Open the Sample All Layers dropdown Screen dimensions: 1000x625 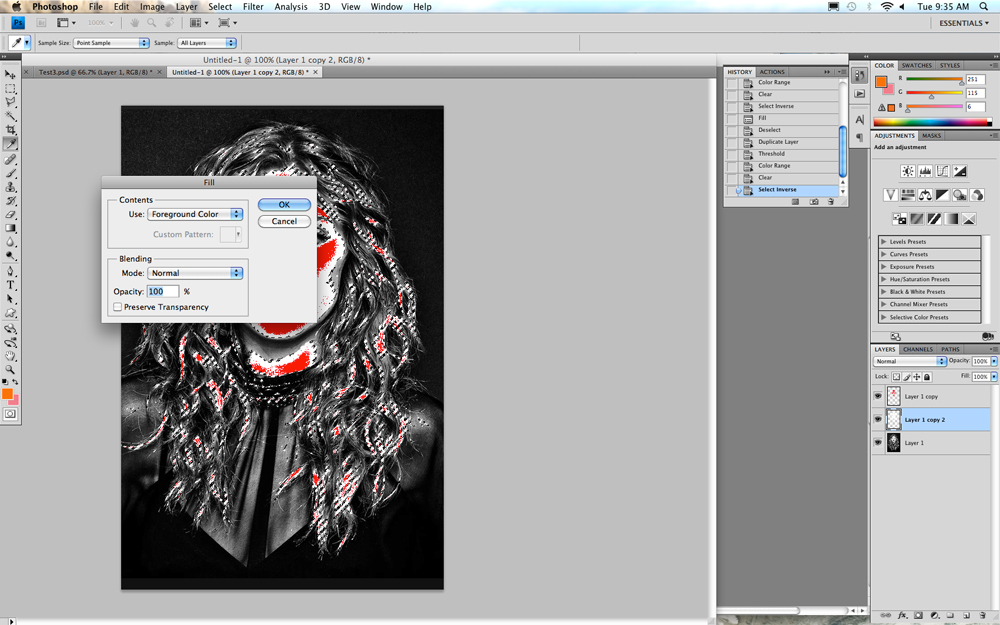click(x=207, y=43)
